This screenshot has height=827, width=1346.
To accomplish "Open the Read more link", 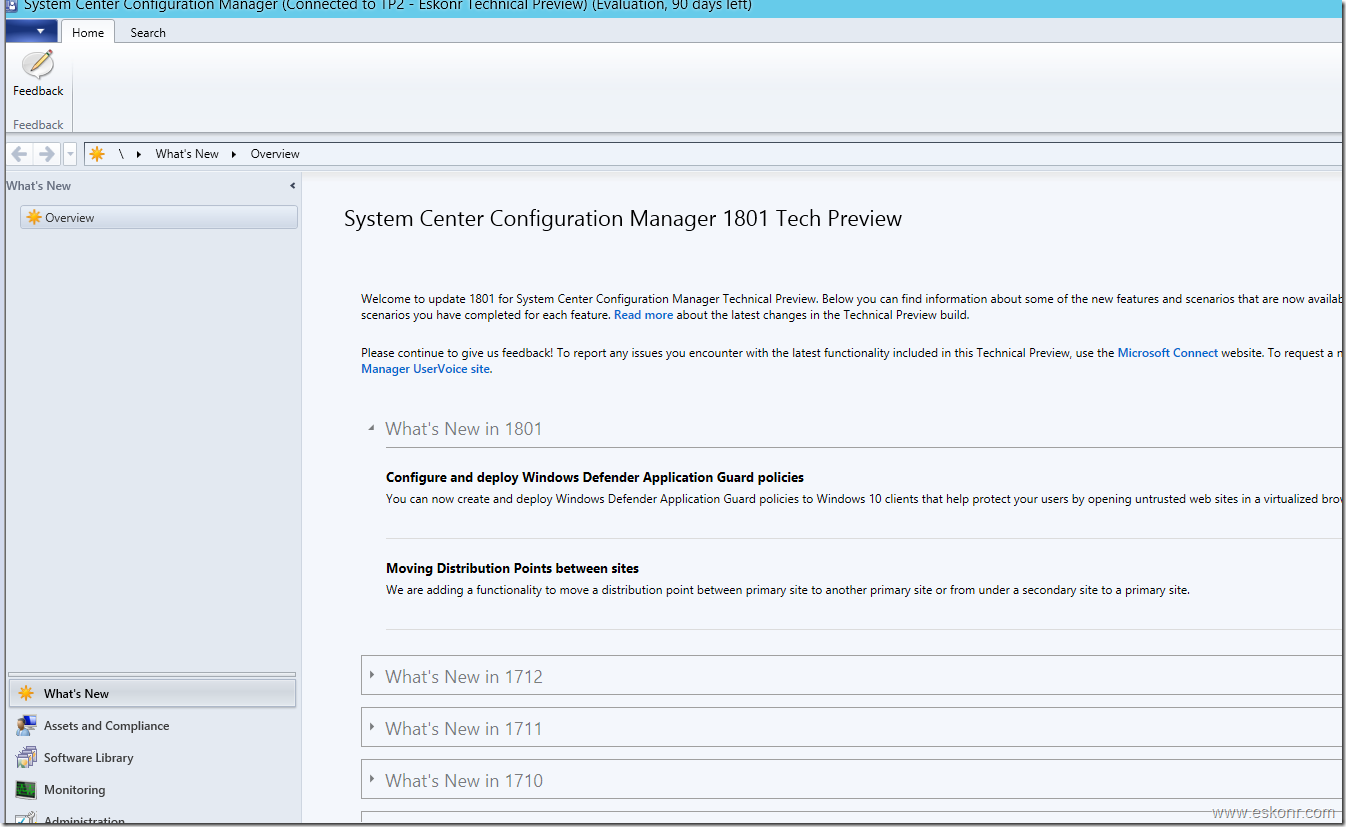I will pos(643,315).
